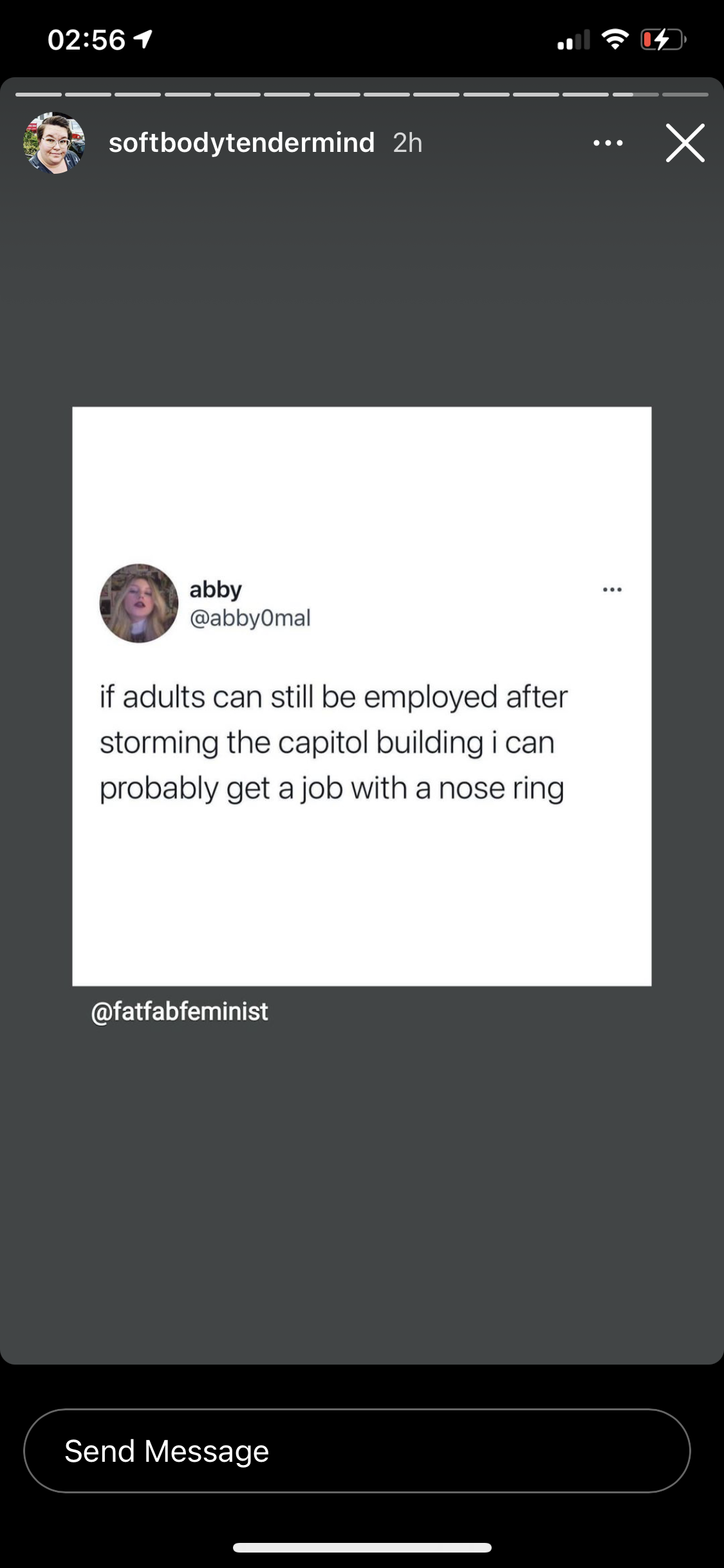
Task: Tap the location arrow in status bar
Action: [143, 40]
